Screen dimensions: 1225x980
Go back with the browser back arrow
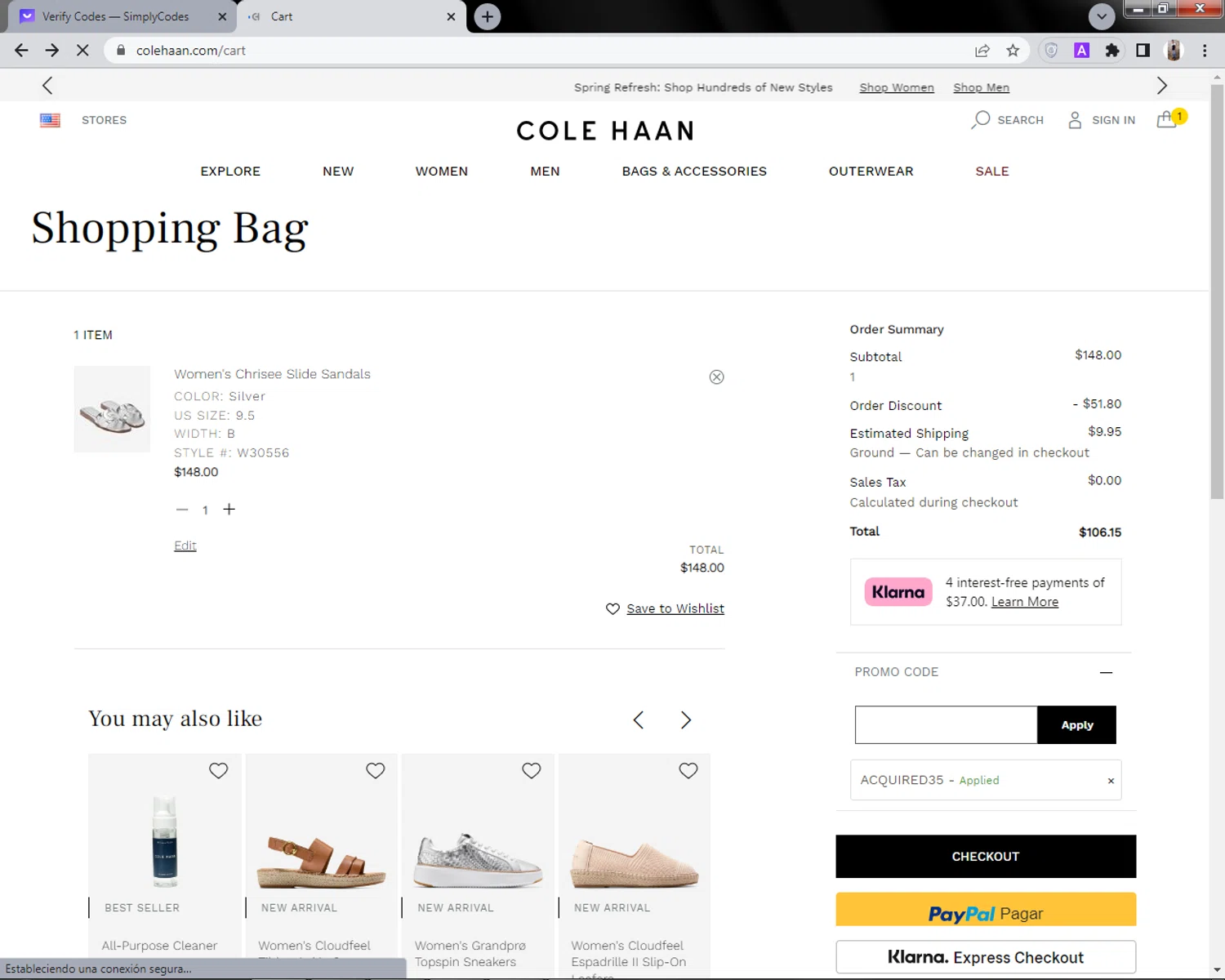[x=22, y=51]
